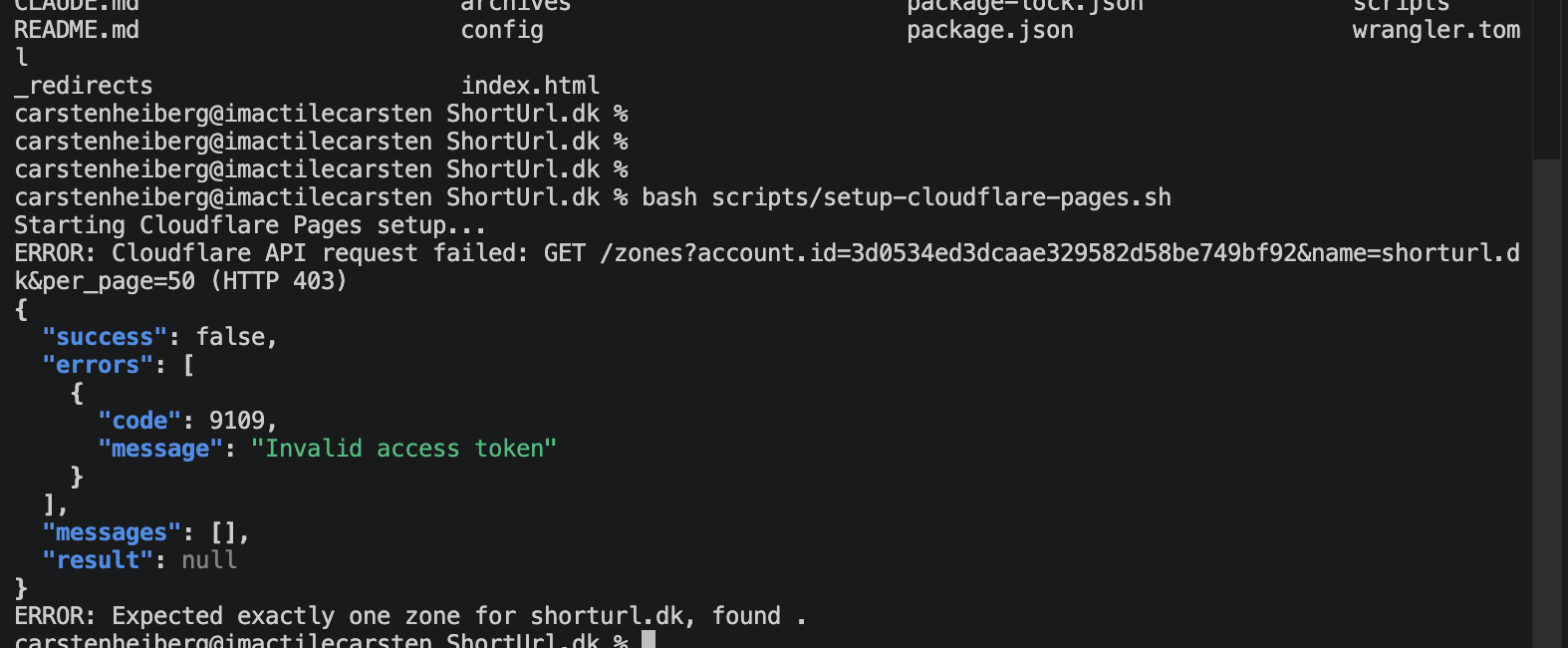Screen dimensions: 1568x648
Task: Click the blinking cursor block at the prompt
Action: click(649, 640)
